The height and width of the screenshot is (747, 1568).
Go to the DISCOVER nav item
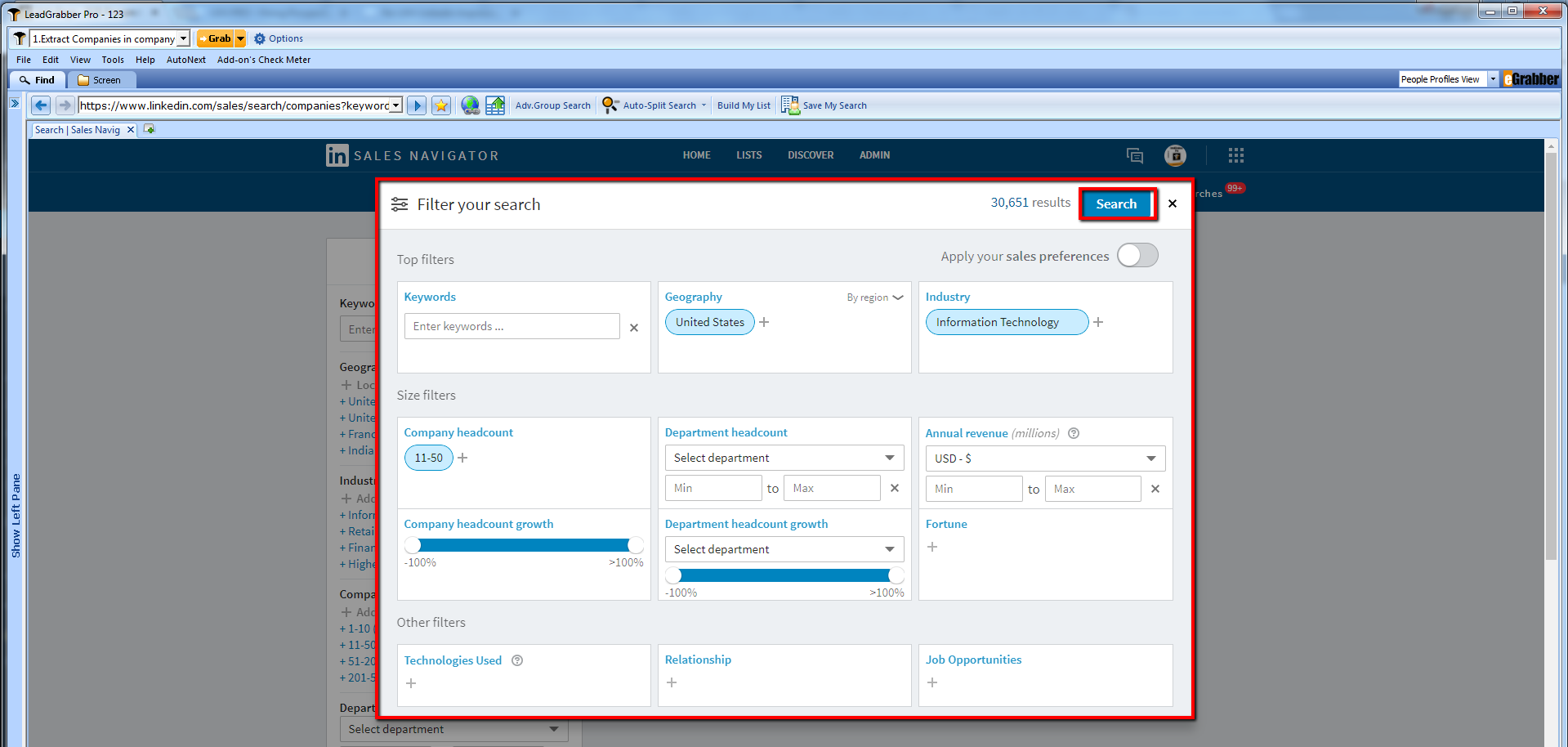811,155
